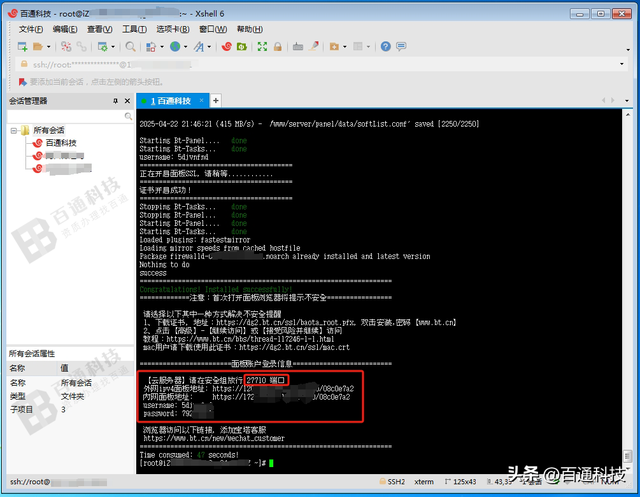Add a new tab with the plus button
This screenshot has width=640, height=497.
coord(215,101)
